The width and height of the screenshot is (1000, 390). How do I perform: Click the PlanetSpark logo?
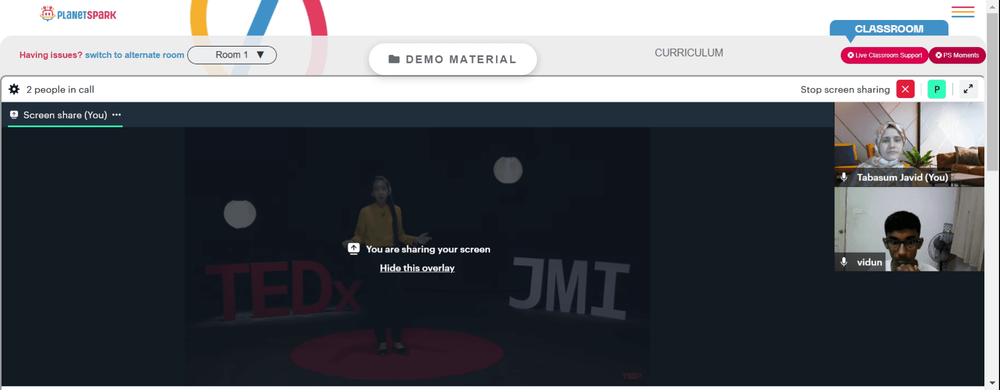tap(78, 13)
